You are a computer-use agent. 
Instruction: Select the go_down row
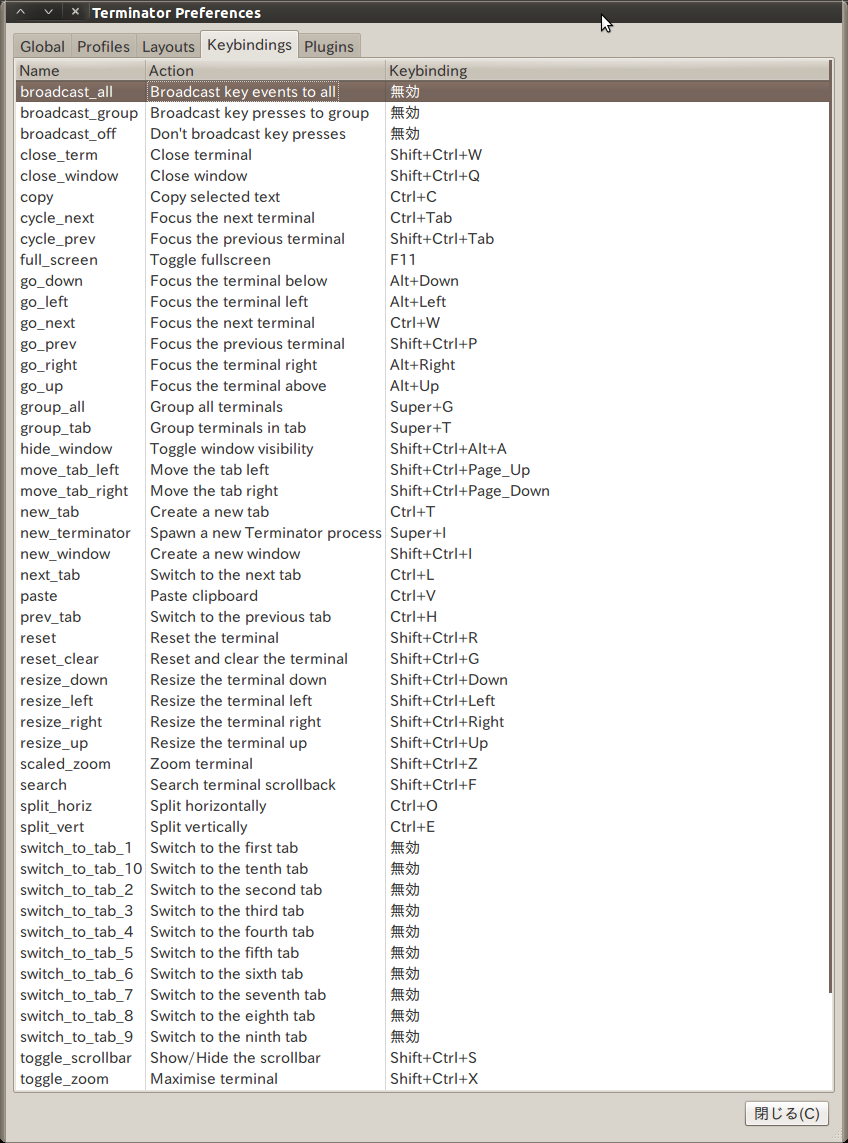pyautogui.click(x=422, y=281)
